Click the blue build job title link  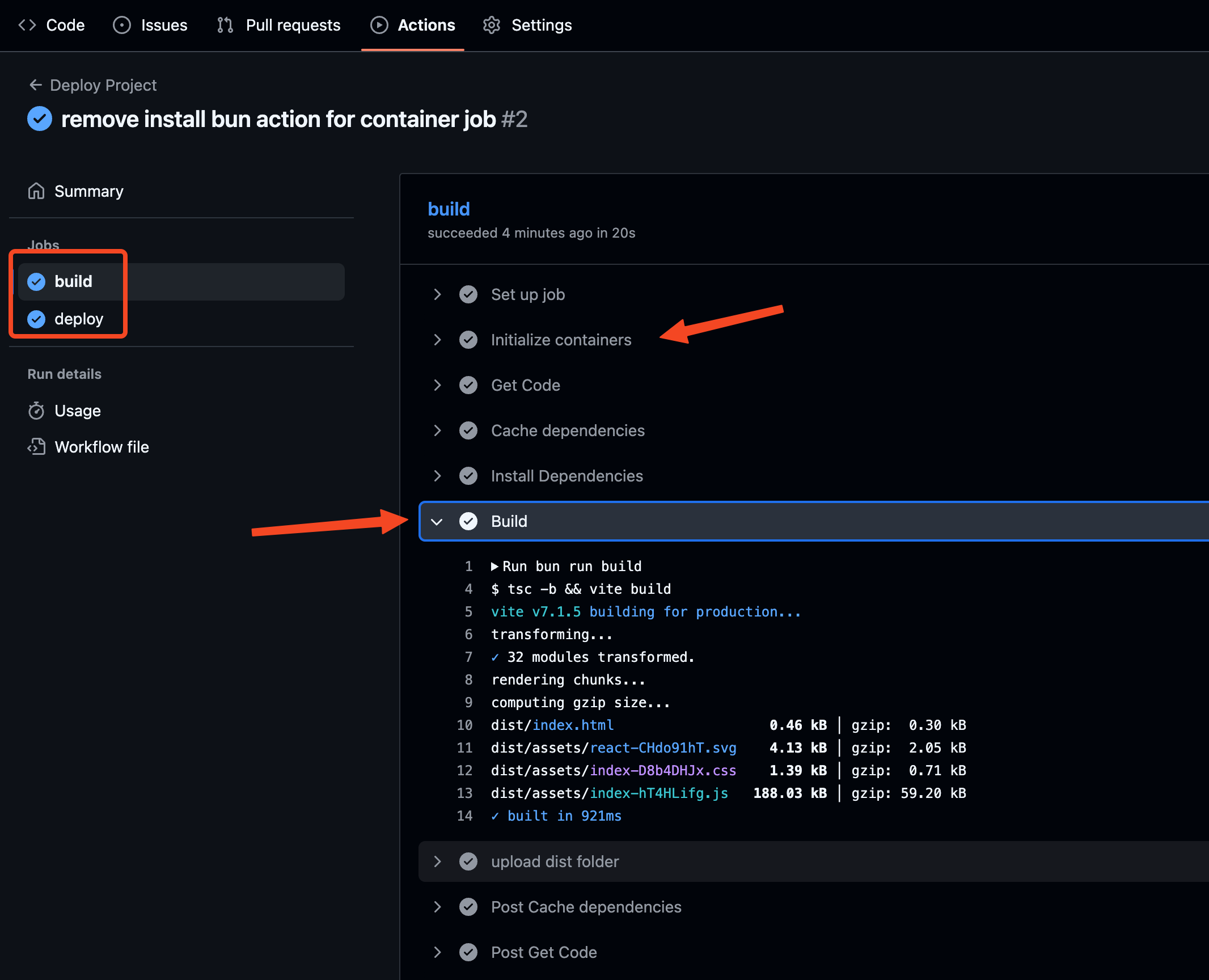tap(449, 209)
